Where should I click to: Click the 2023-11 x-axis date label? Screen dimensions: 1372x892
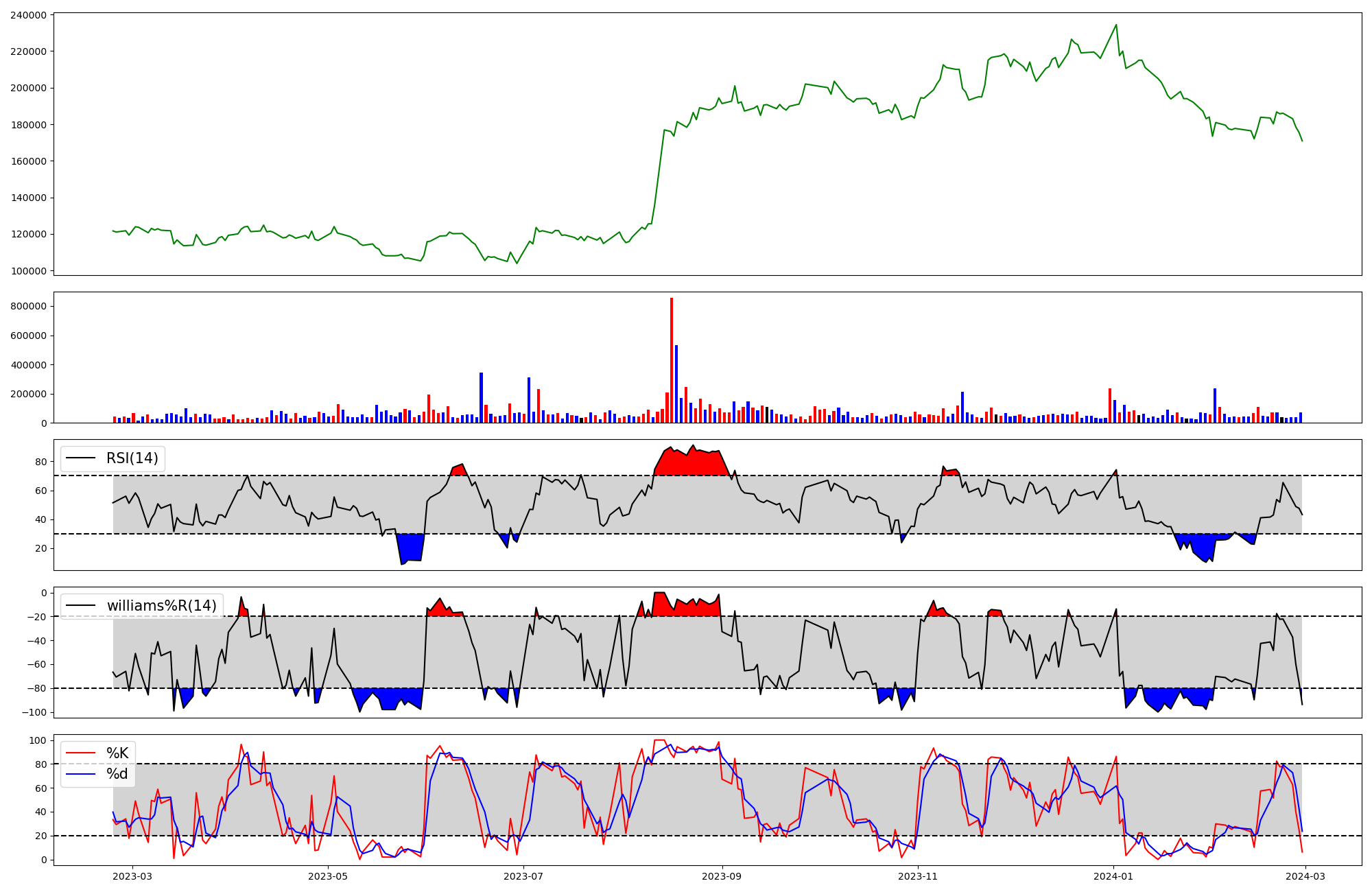(x=918, y=876)
